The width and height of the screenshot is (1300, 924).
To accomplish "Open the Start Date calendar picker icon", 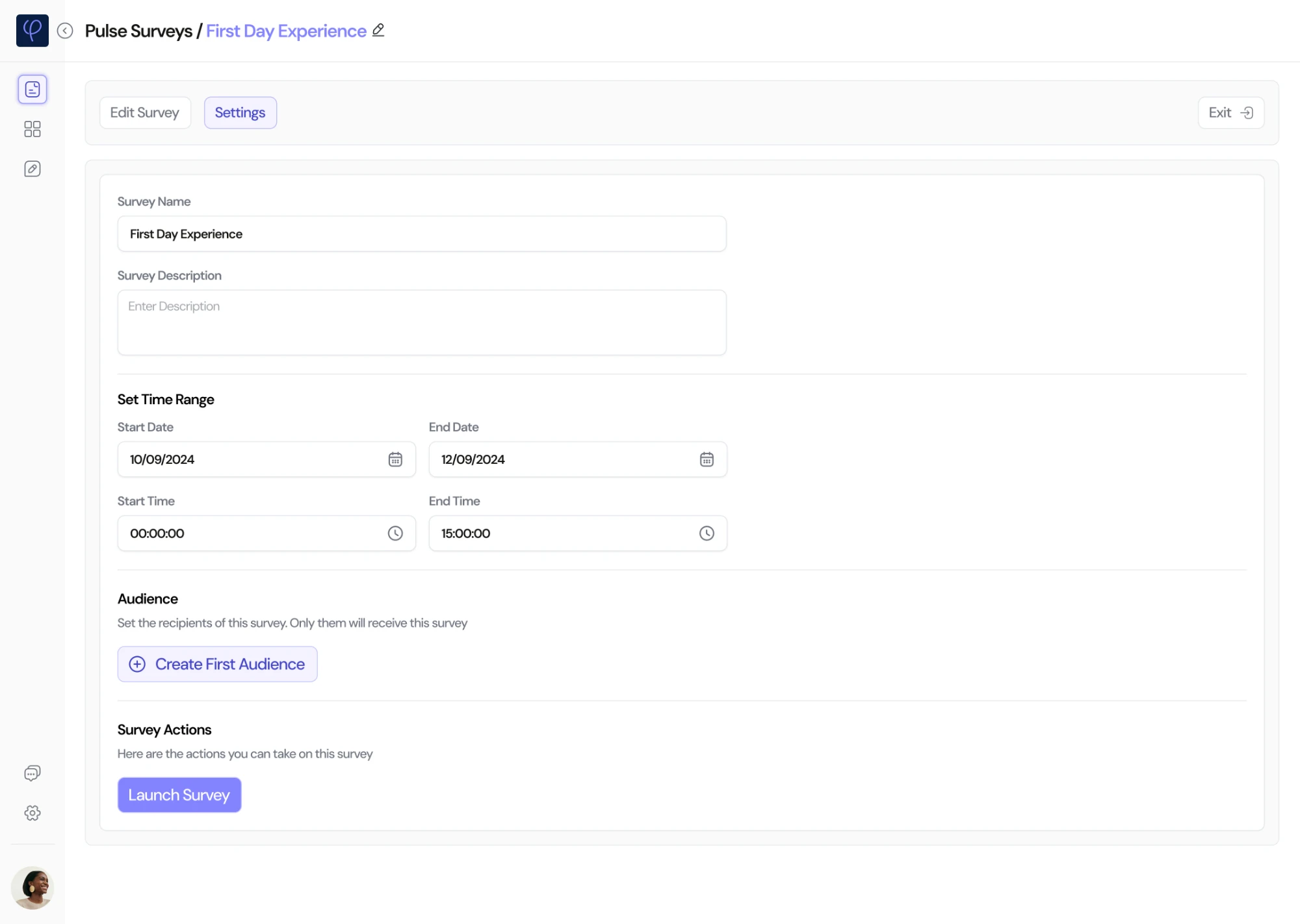I will pyautogui.click(x=395, y=459).
